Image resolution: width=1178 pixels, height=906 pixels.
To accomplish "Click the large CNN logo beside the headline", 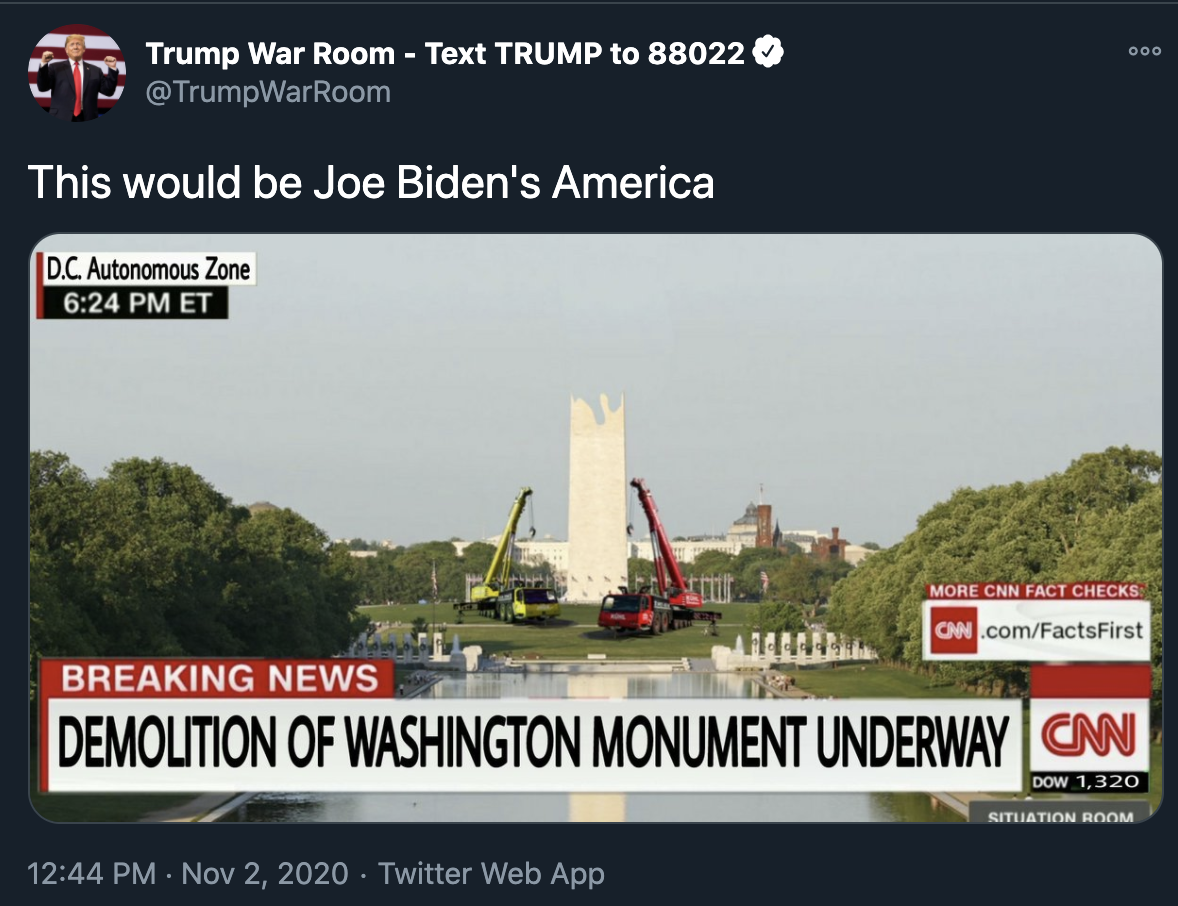I will click(x=1089, y=735).
